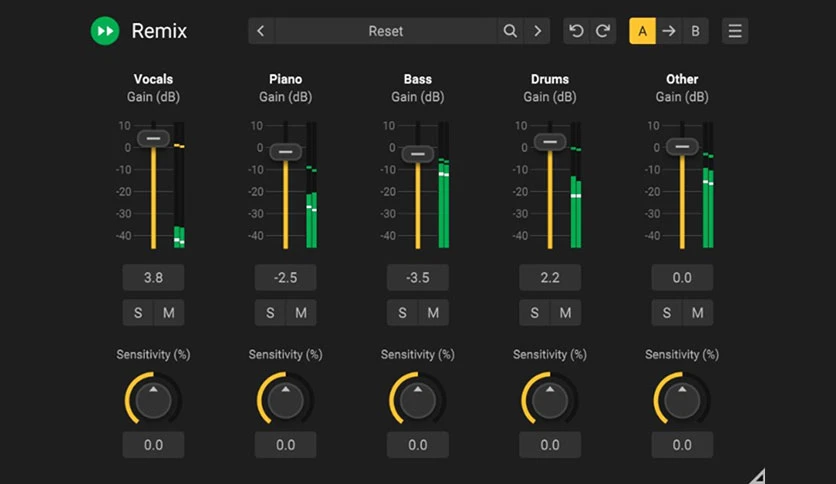Mute the Piano stem

[x=301, y=313]
